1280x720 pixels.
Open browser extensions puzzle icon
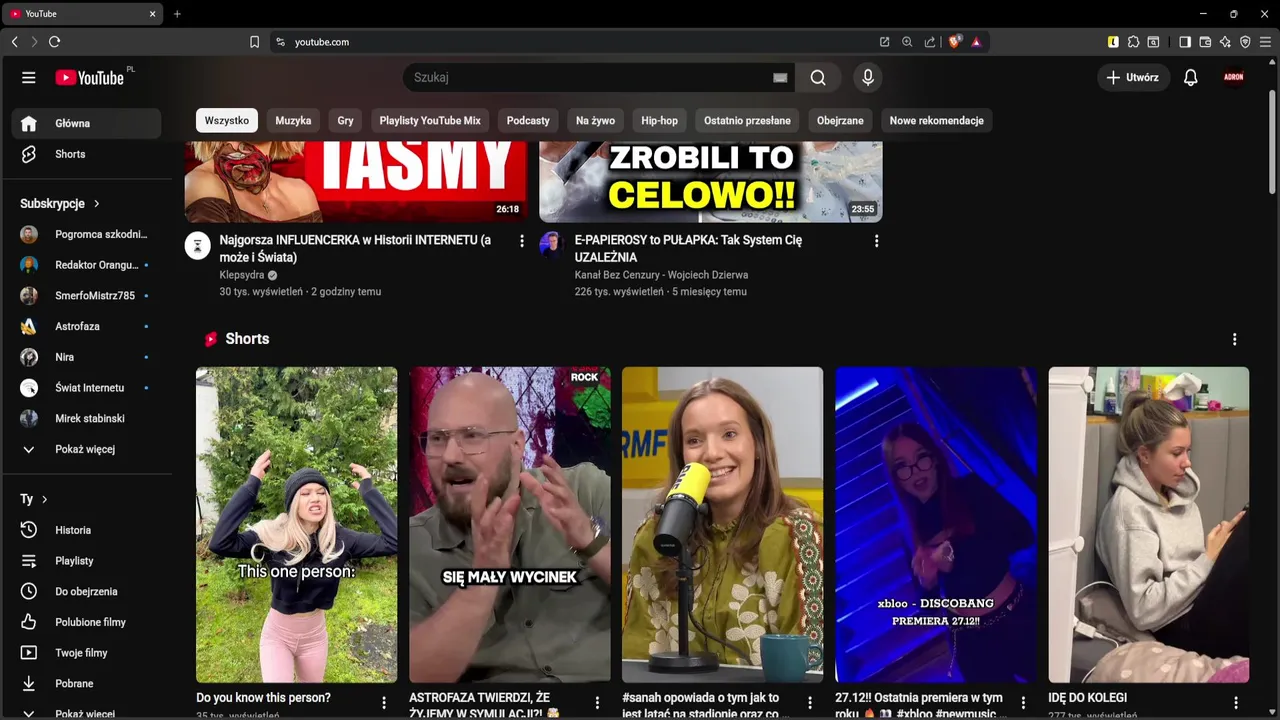(x=1133, y=42)
